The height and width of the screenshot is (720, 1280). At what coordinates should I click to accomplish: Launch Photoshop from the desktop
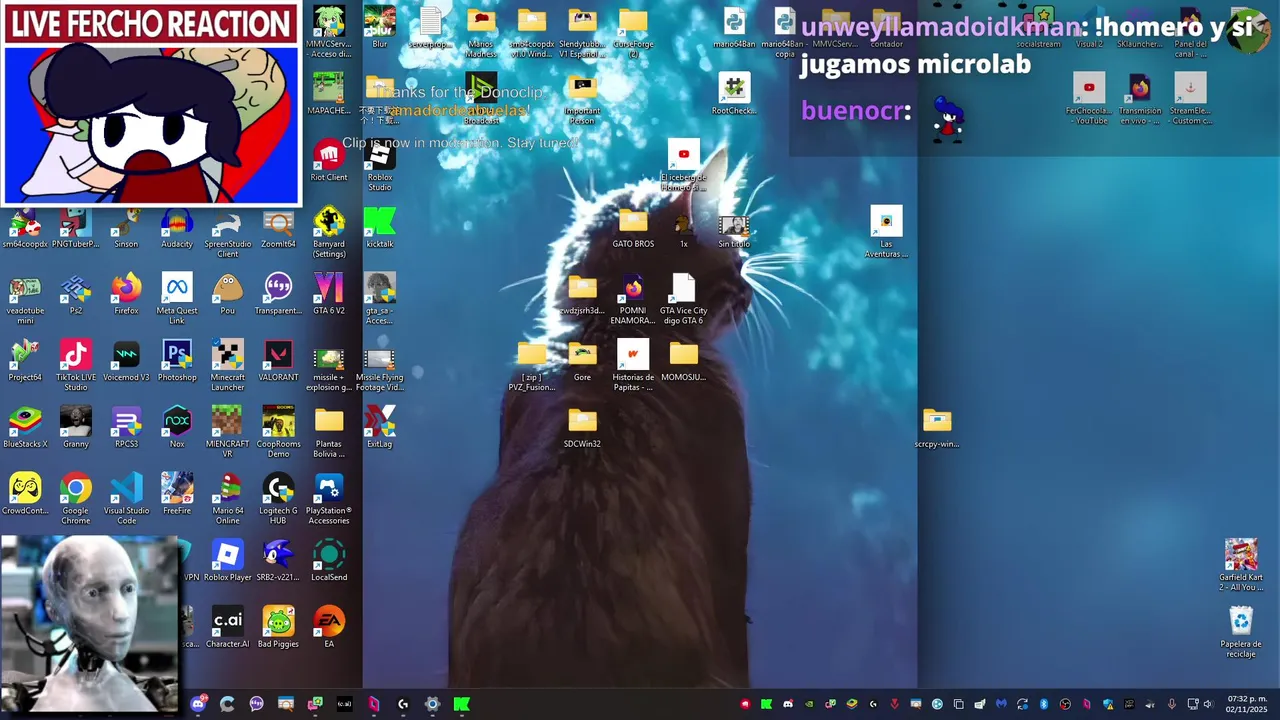(x=177, y=361)
